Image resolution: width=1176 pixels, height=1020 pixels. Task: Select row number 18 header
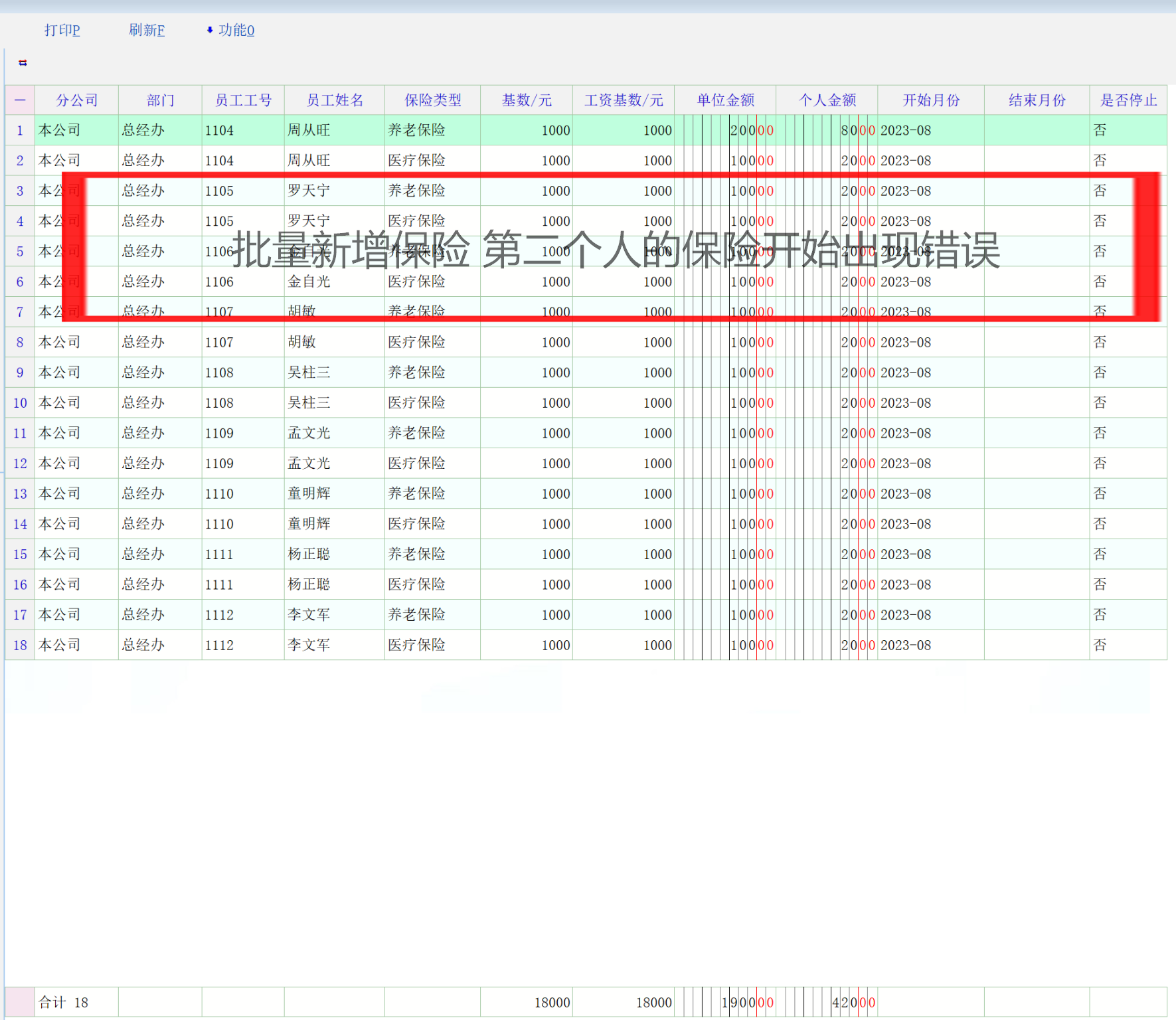(20, 645)
